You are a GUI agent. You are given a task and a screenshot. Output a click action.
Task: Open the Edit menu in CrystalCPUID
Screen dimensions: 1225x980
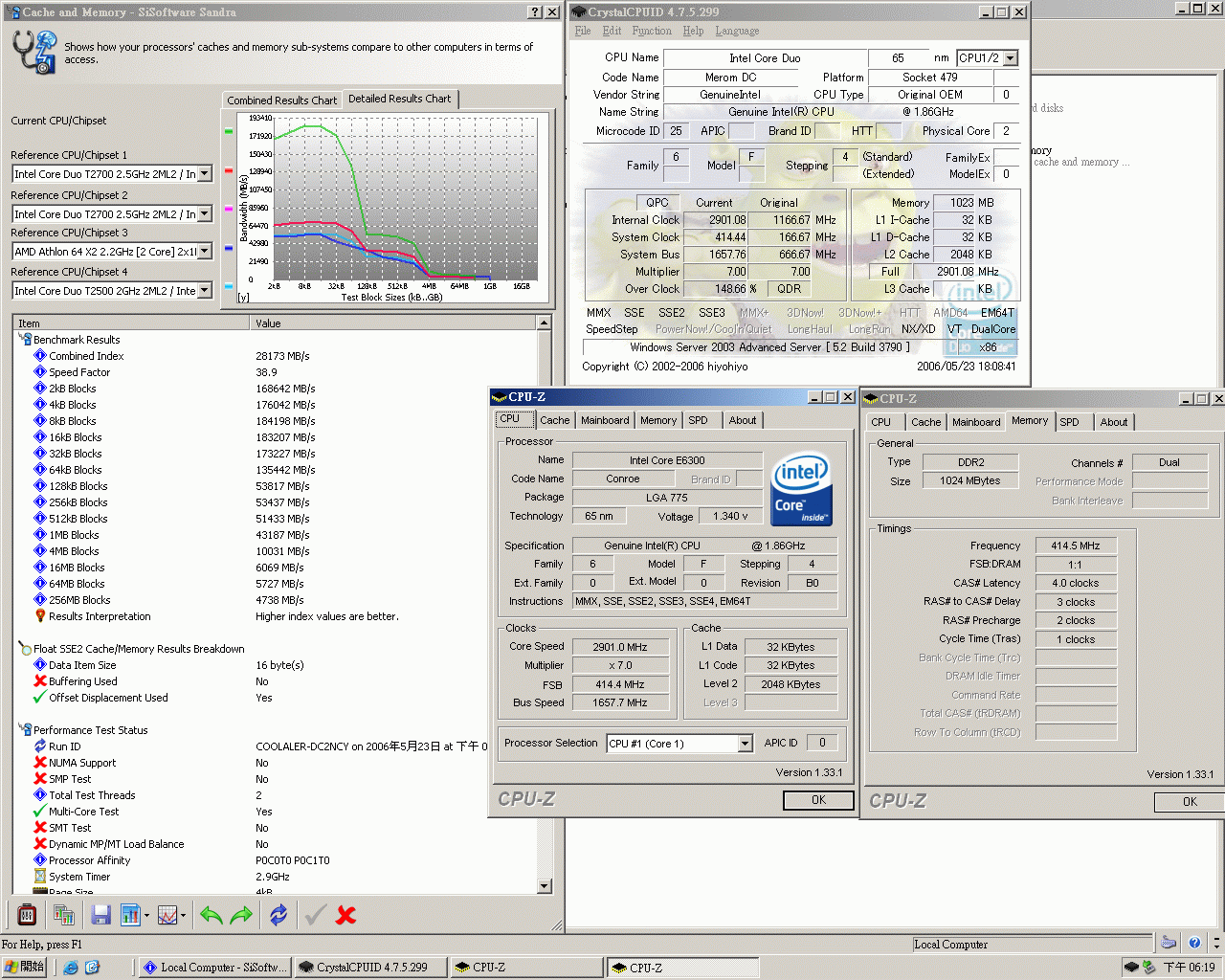(x=612, y=31)
